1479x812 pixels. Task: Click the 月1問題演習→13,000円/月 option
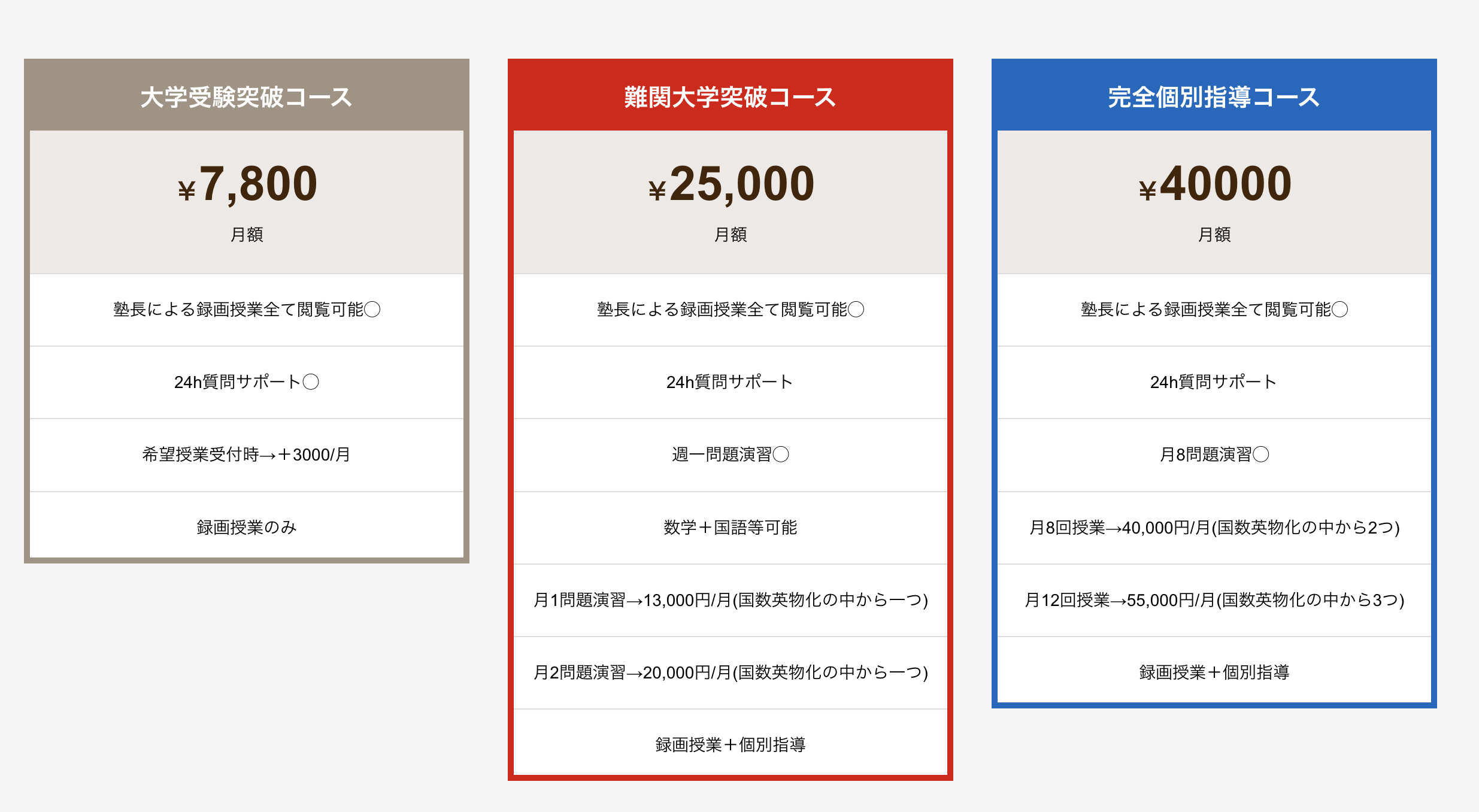pyautogui.click(x=730, y=599)
